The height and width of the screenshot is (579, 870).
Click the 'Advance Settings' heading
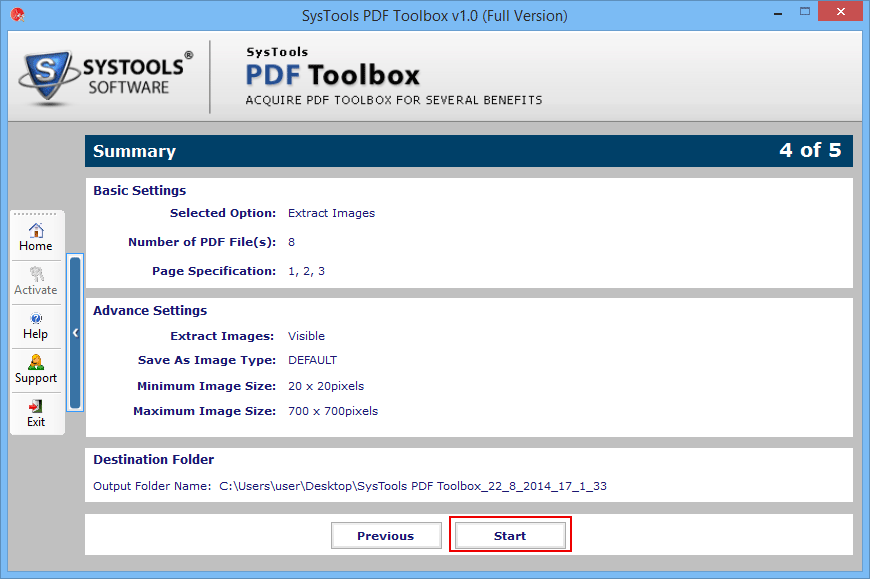(x=150, y=311)
